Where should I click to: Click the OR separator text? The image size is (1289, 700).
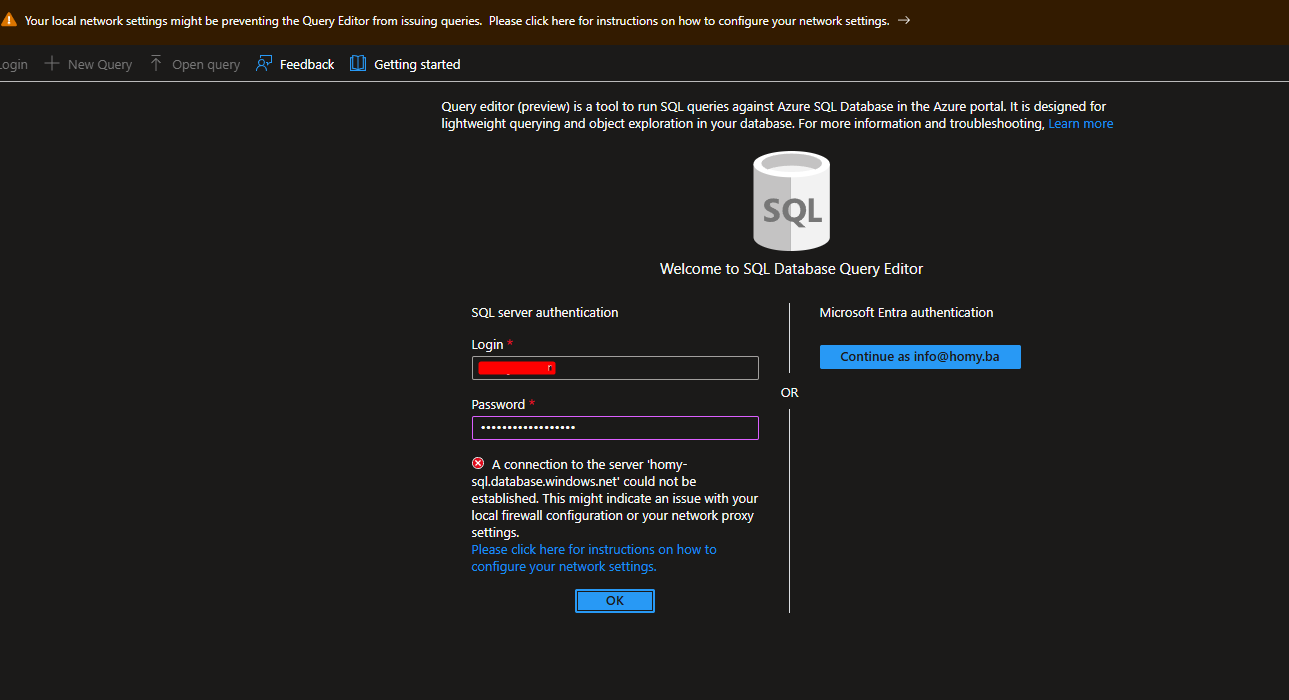pyautogui.click(x=790, y=393)
